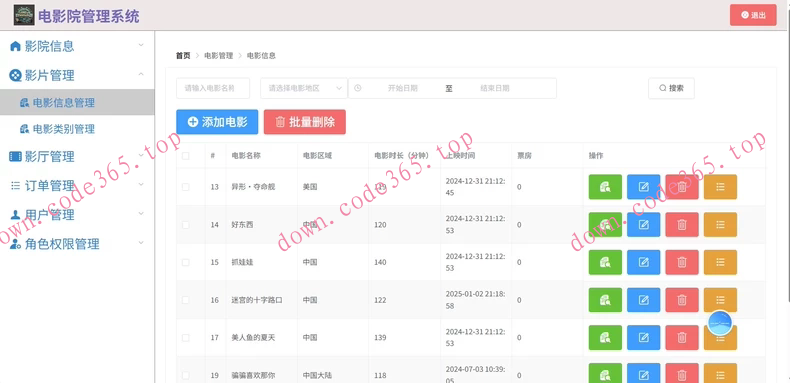Click the 批量删除 button
The image size is (790, 383).
pyautogui.click(x=305, y=122)
